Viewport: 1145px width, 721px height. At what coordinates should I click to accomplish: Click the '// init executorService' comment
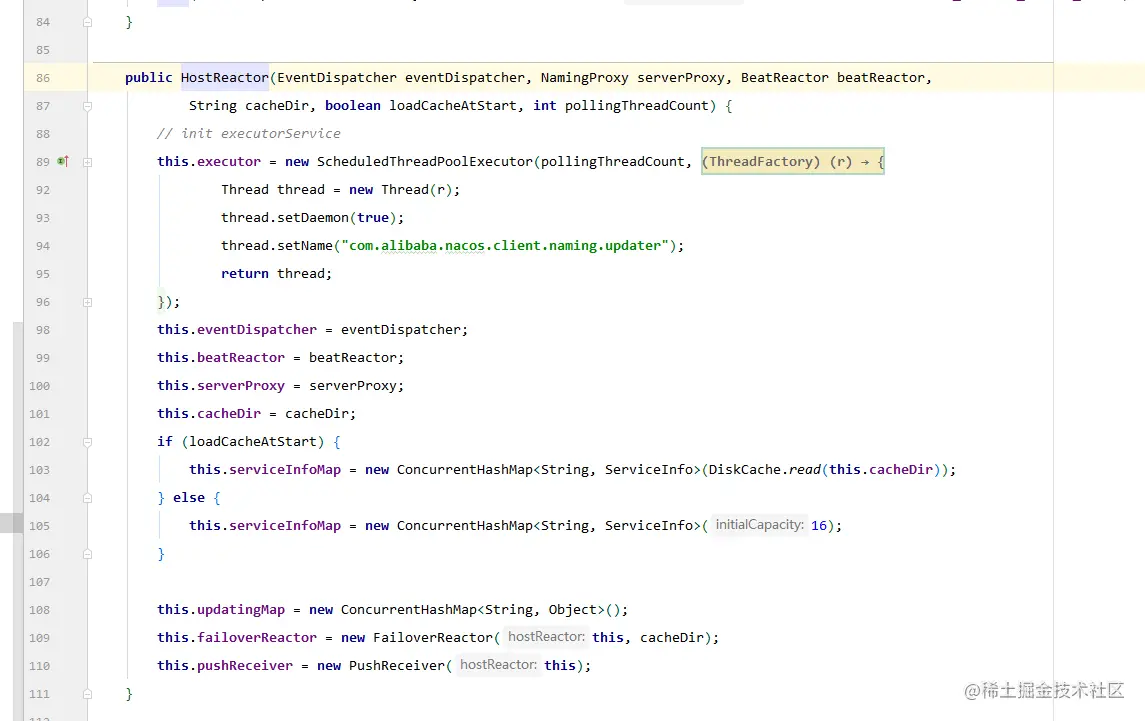(x=249, y=133)
